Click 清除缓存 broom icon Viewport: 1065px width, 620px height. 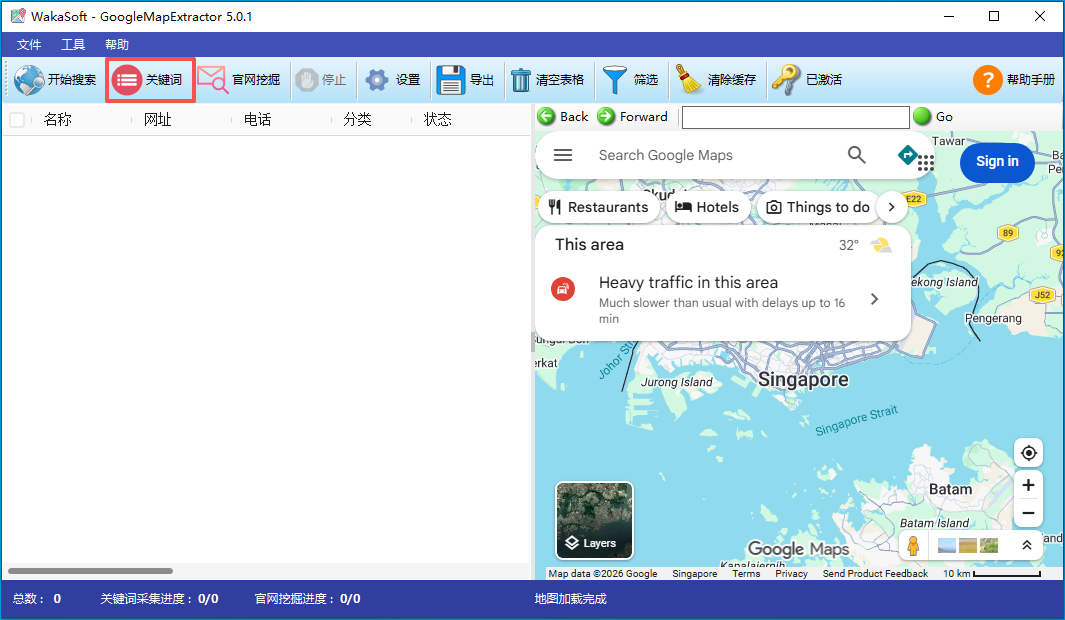pos(689,79)
